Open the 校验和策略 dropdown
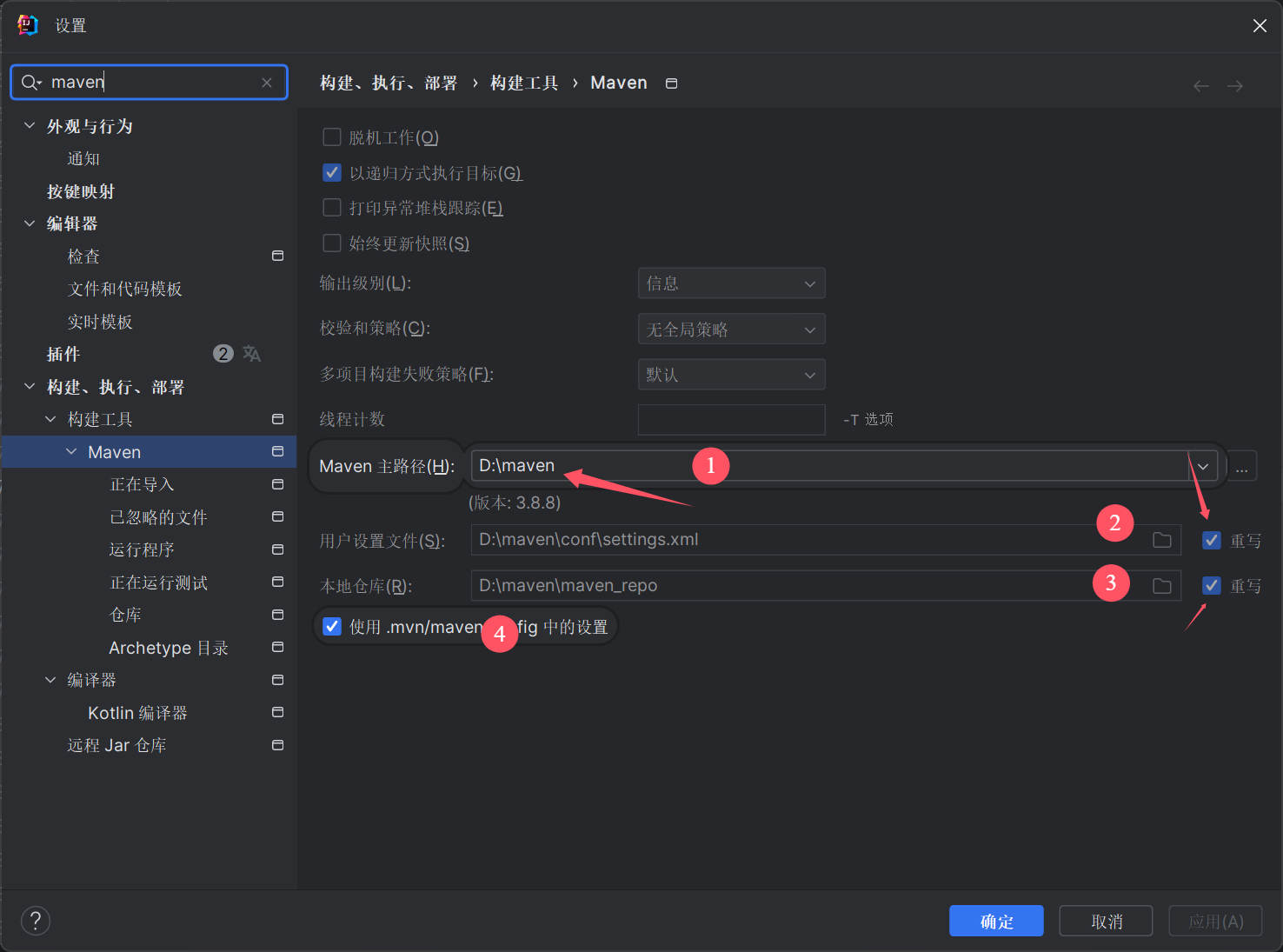The width and height of the screenshot is (1283, 952). (732, 330)
